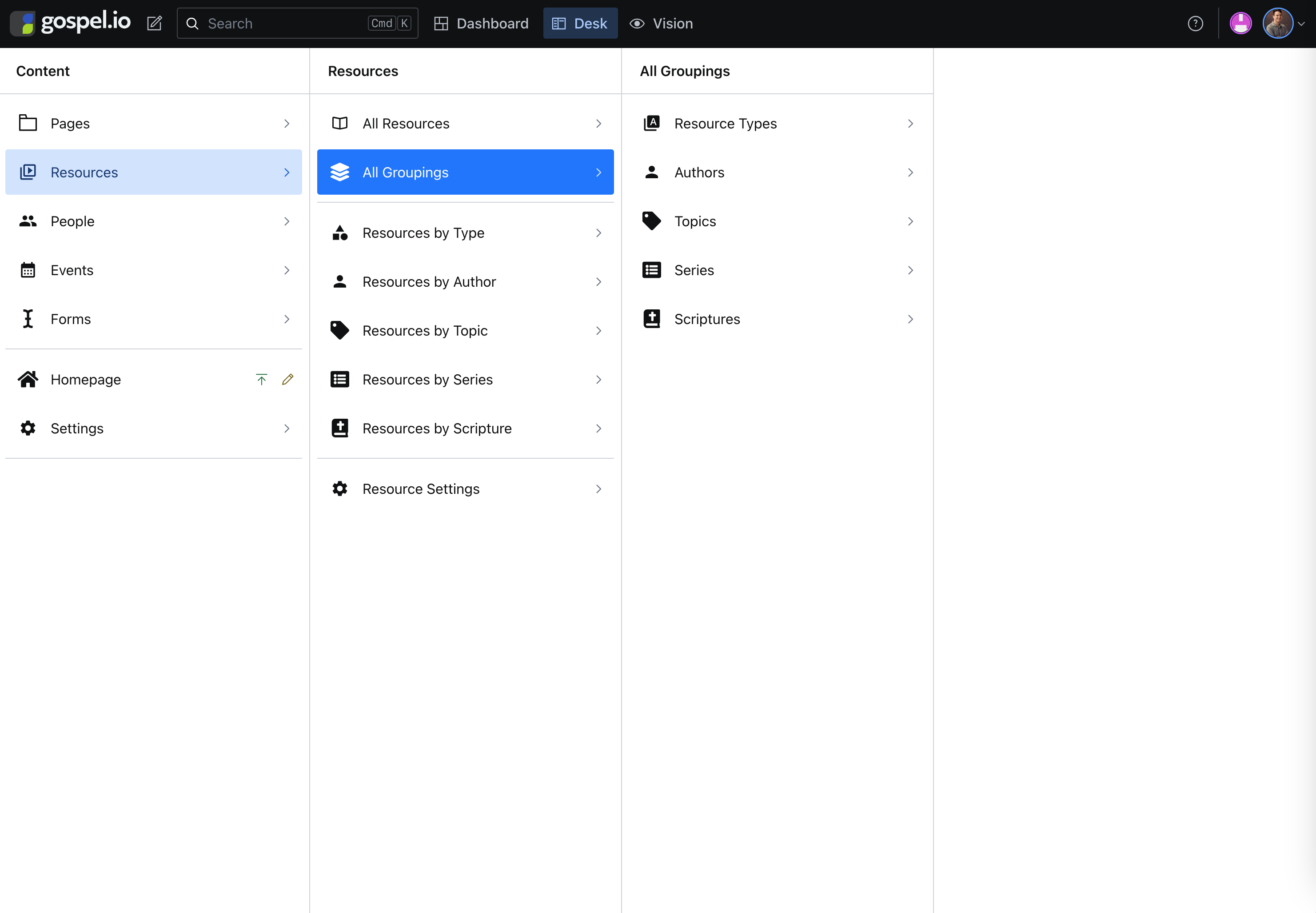This screenshot has width=1316, height=913.
Task: Click the All Resources open book icon
Action: pos(340,123)
